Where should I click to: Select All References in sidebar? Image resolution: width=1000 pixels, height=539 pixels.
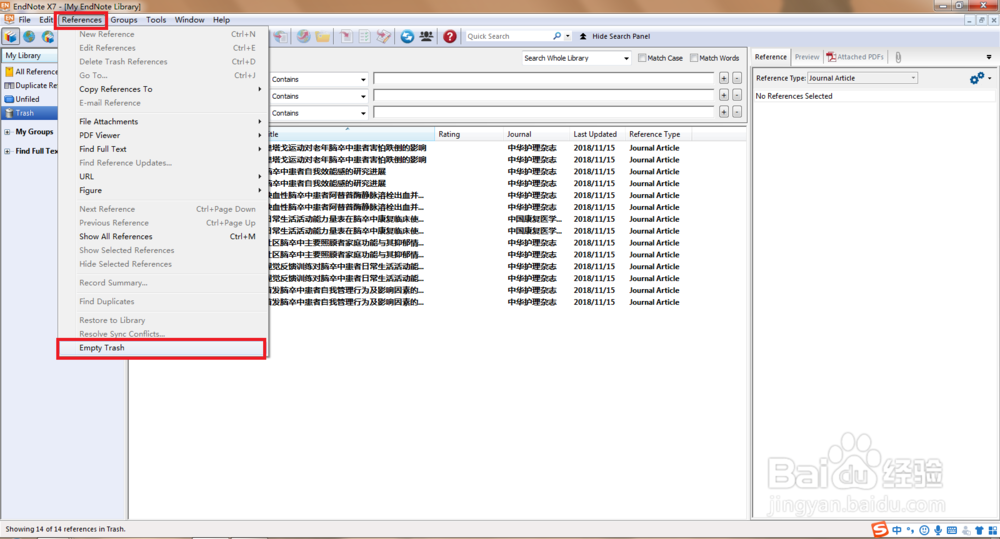(x=31, y=72)
